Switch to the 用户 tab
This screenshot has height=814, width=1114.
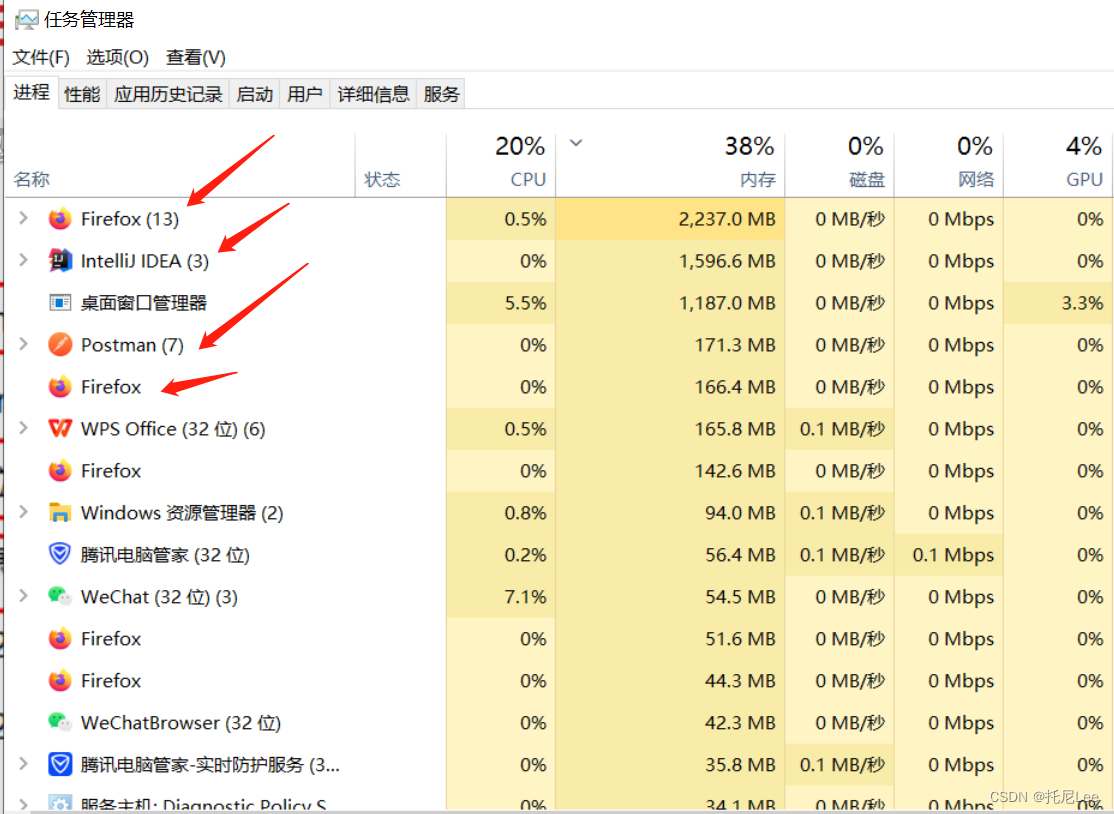tap(305, 94)
